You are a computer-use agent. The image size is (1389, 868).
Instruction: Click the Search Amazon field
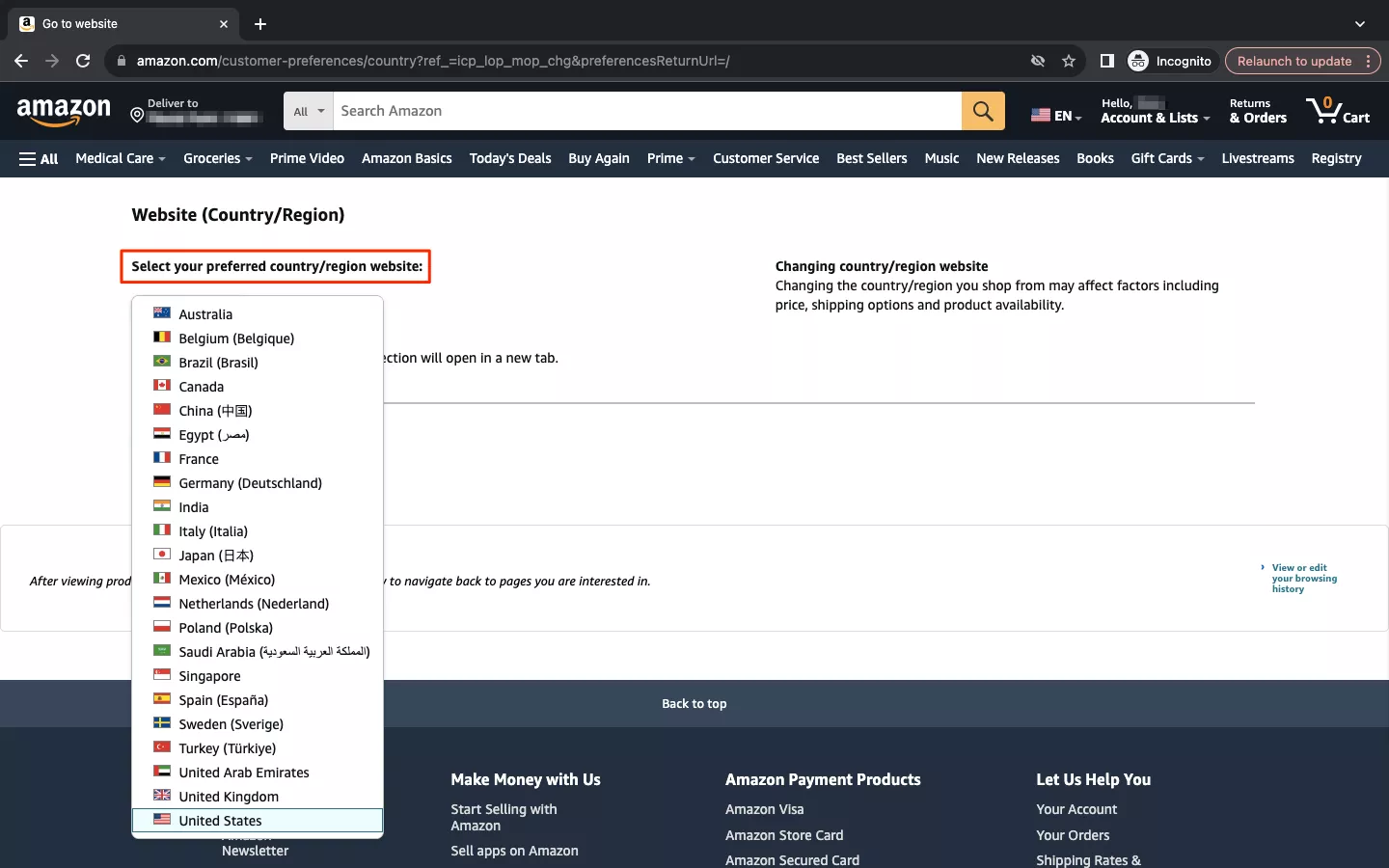[x=647, y=111]
